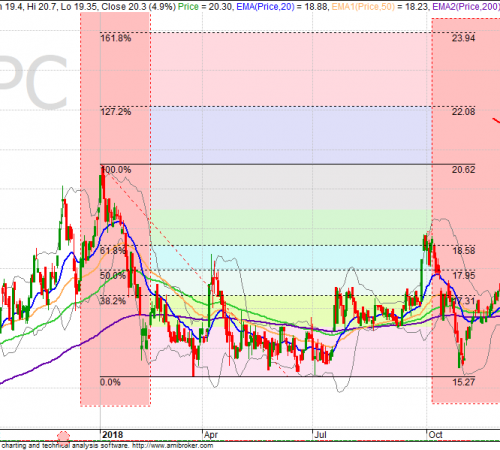Viewport: 500px width, 450px height.
Task: Click the 15.27 price level value
Action: pyautogui.click(x=463, y=382)
